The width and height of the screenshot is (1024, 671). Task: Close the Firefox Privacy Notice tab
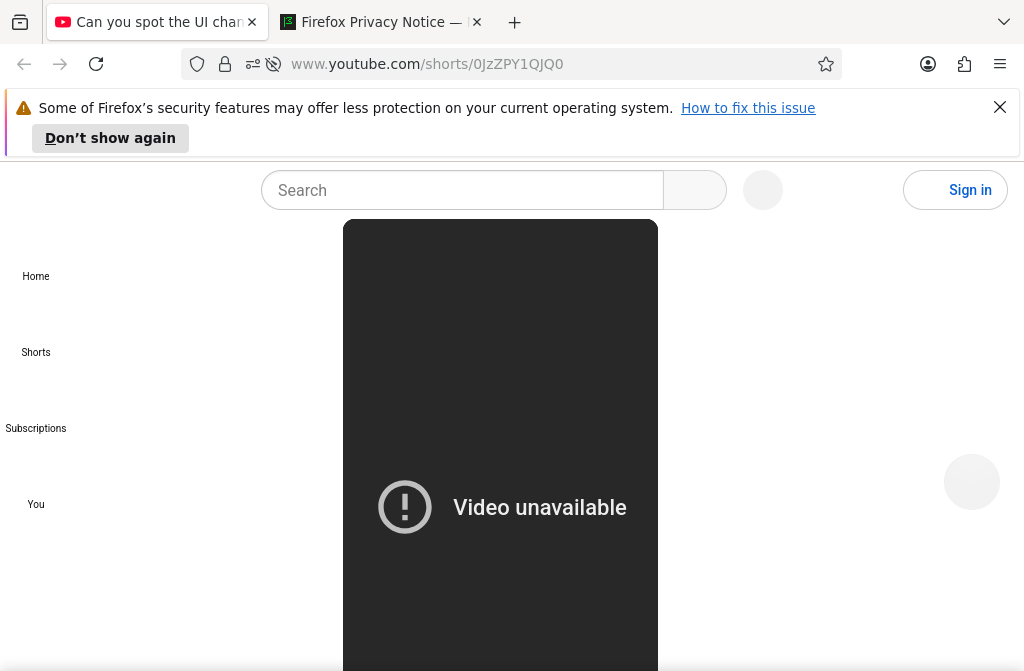477,22
